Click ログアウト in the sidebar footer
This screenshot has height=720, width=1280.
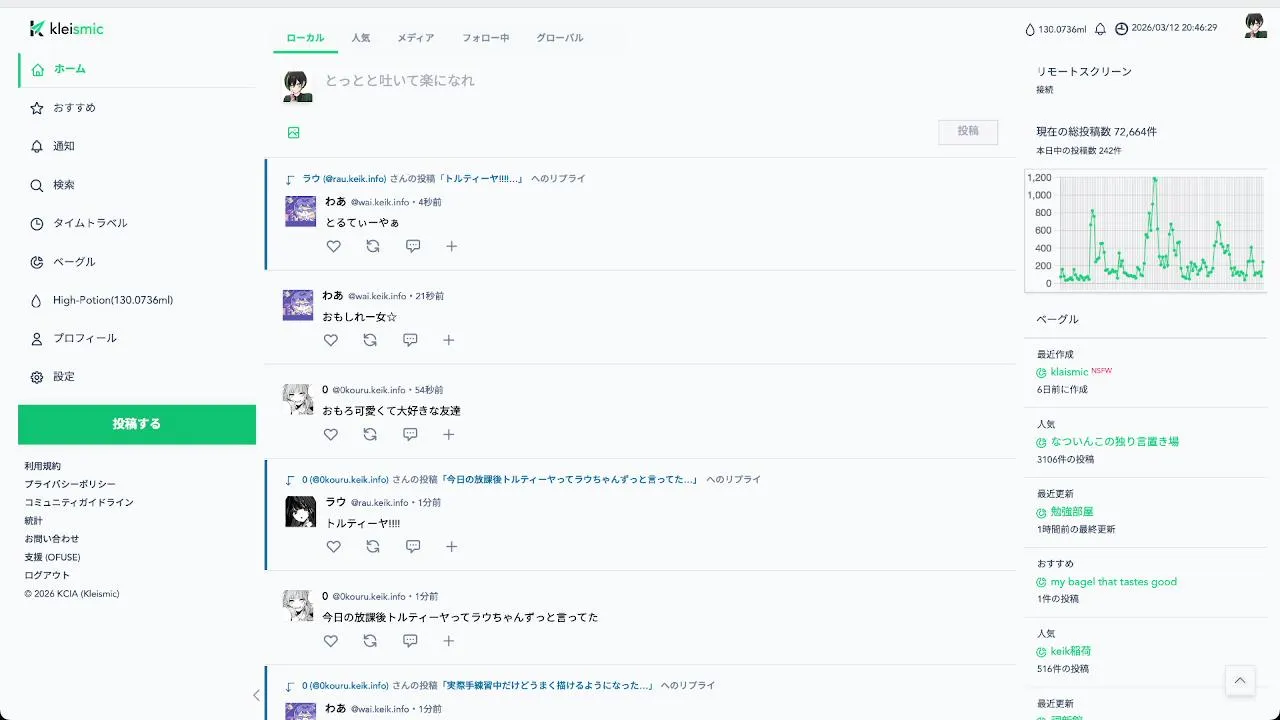coord(47,575)
